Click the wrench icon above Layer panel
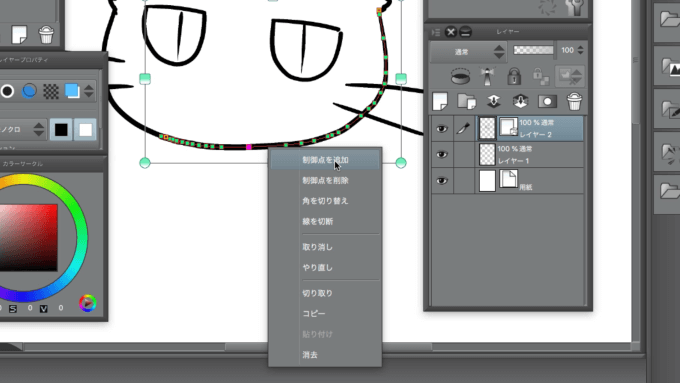The height and width of the screenshot is (383, 680). click(575, 8)
